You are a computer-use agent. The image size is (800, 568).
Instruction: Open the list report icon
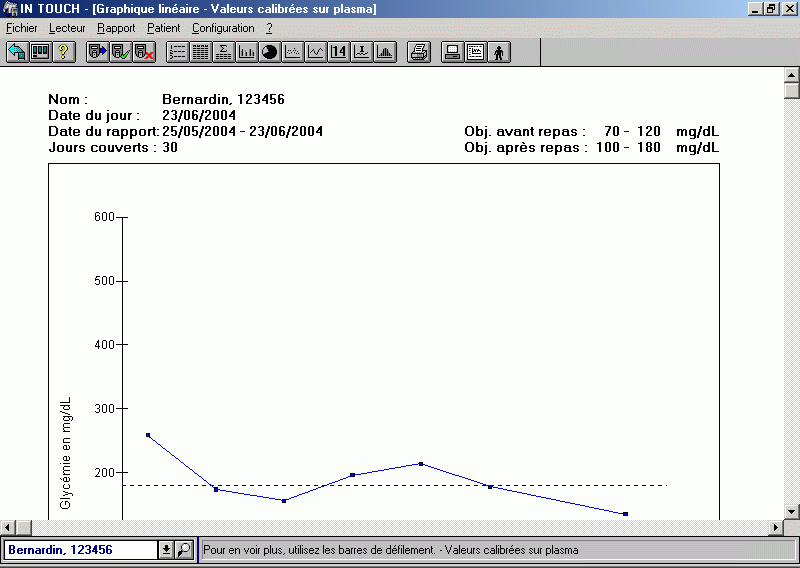point(178,52)
